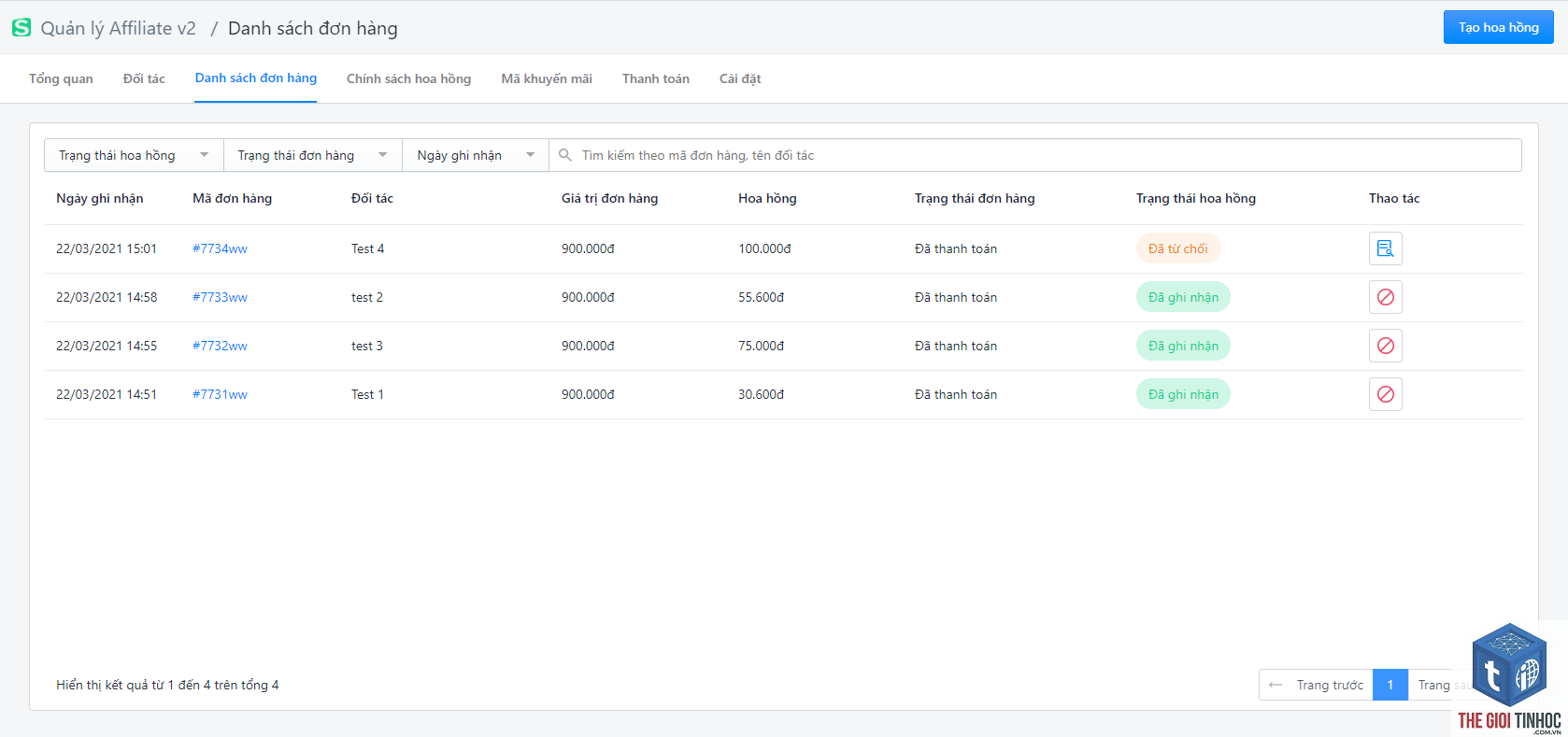Click date 22/03/2021 14:58
Viewport: 1568px width, 737px height.
[107, 297]
